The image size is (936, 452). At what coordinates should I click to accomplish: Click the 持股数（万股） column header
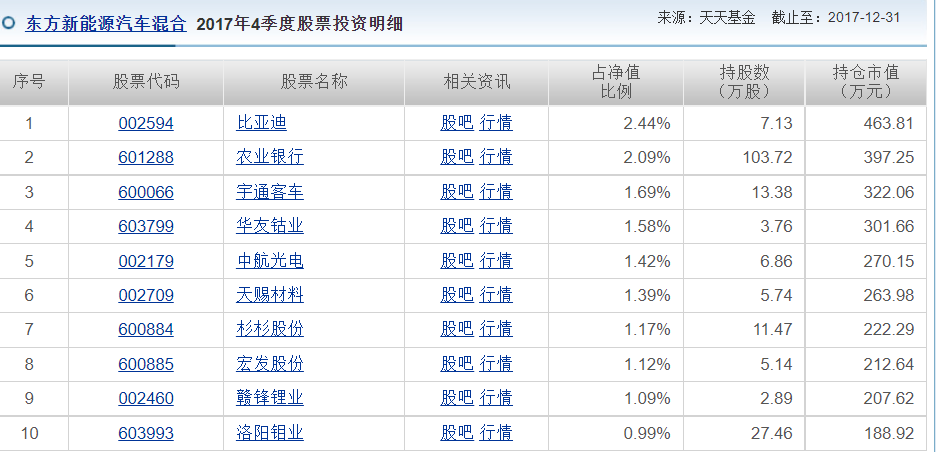(x=744, y=82)
